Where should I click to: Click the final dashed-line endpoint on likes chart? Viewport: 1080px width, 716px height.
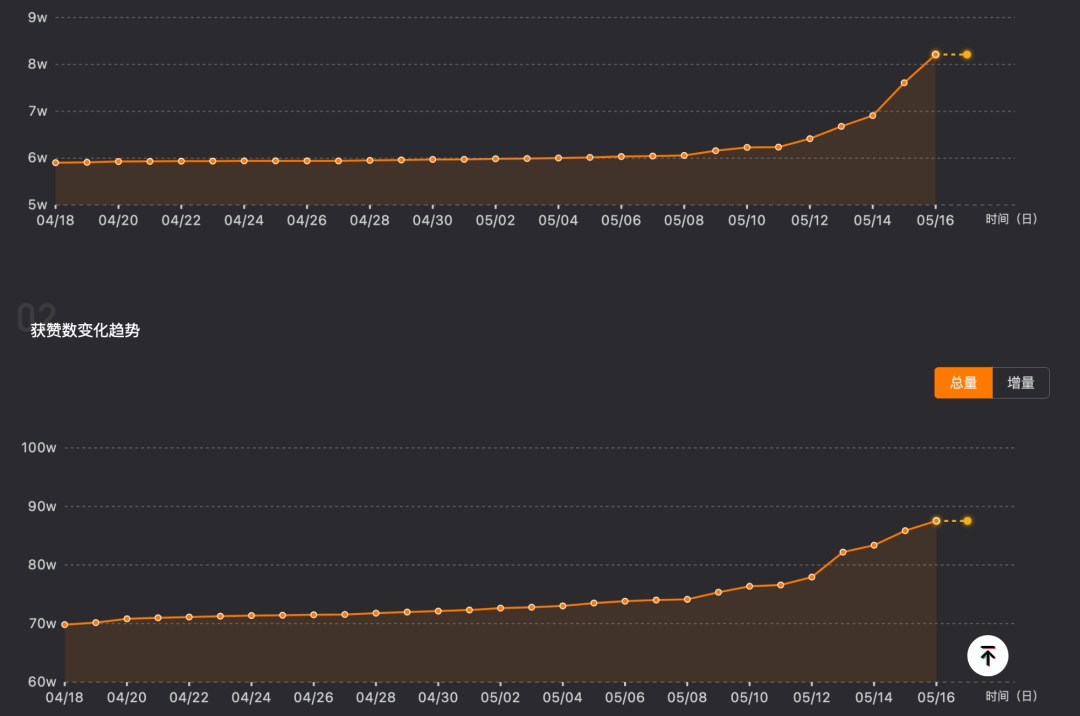coord(967,520)
